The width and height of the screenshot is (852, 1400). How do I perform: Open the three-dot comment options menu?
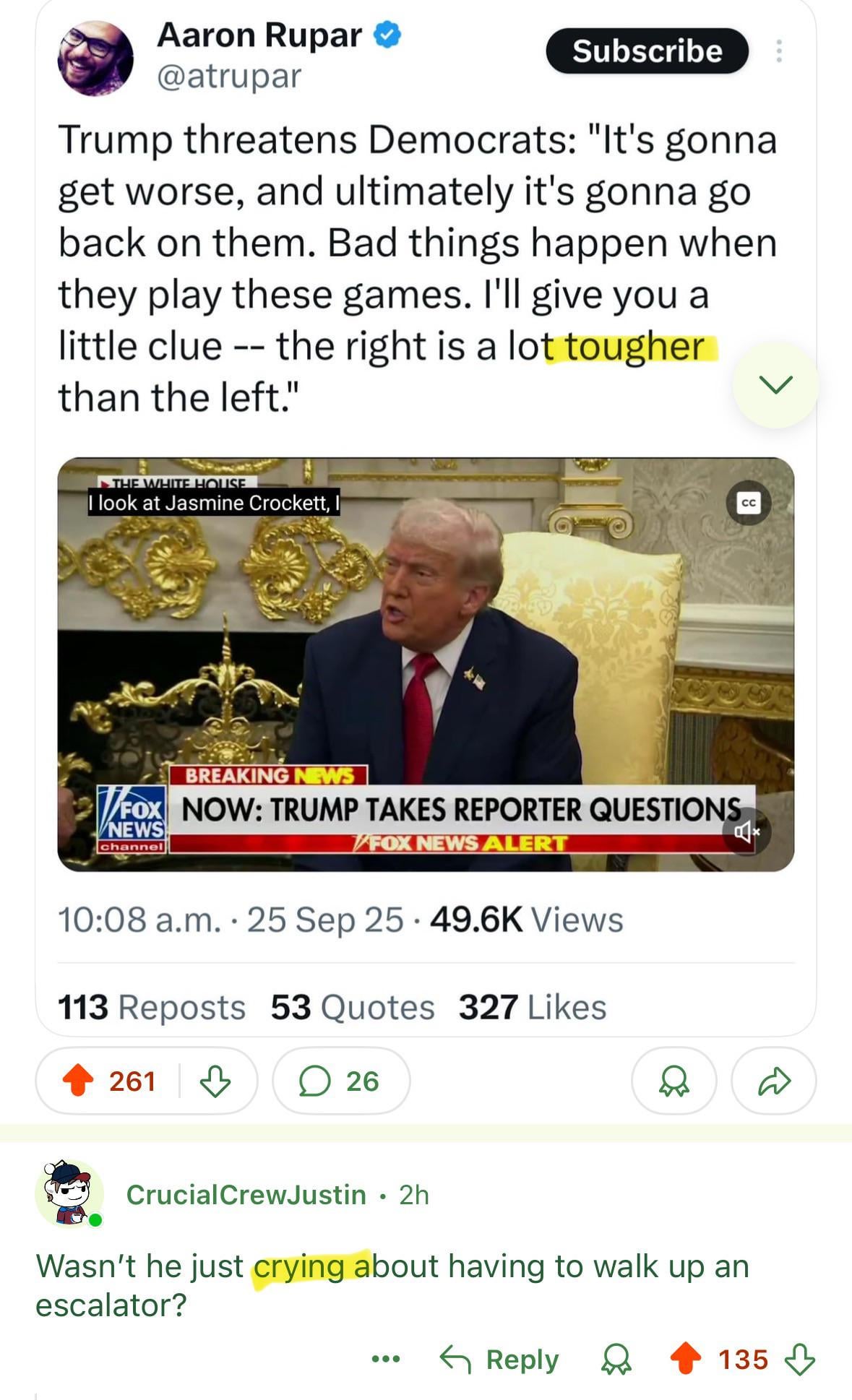pos(386,1359)
